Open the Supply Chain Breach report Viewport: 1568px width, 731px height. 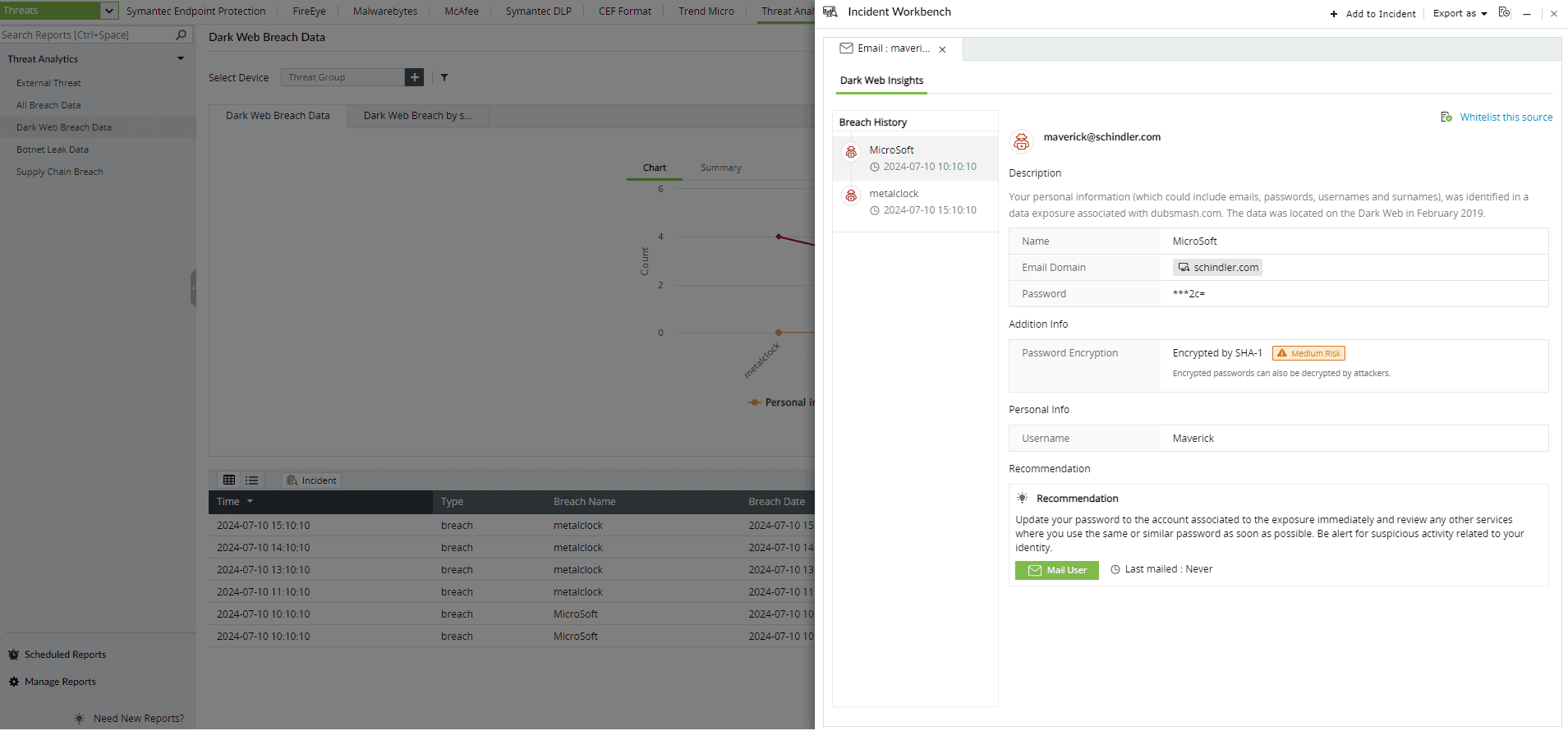[x=60, y=172]
